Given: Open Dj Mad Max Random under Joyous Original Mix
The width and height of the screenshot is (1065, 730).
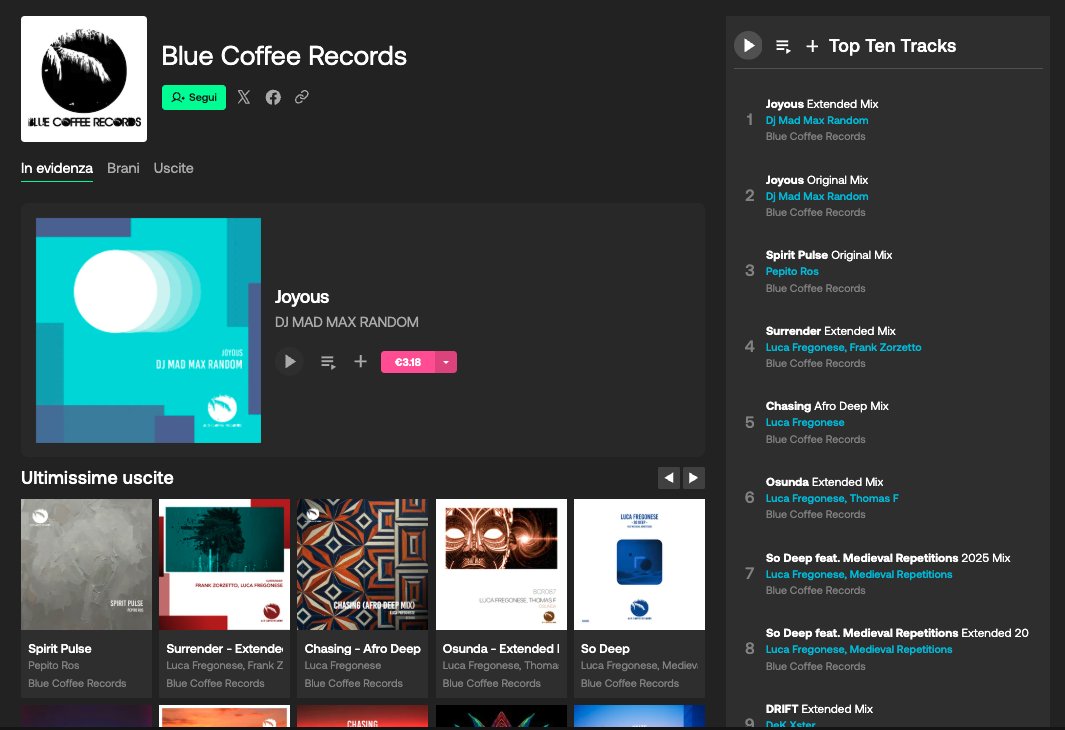Looking at the screenshot, I should click(x=816, y=196).
